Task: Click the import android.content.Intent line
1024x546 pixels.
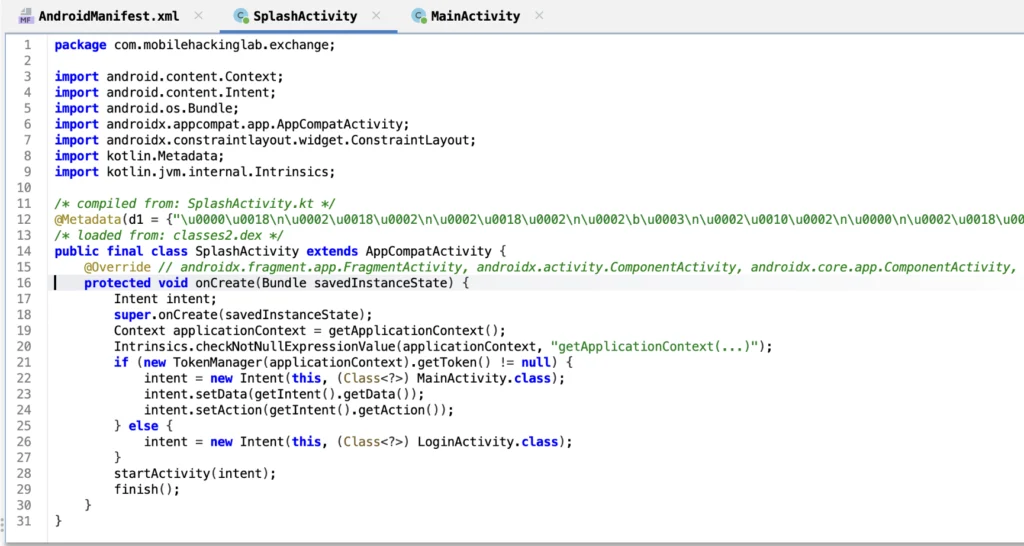Action: click(x=165, y=93)
